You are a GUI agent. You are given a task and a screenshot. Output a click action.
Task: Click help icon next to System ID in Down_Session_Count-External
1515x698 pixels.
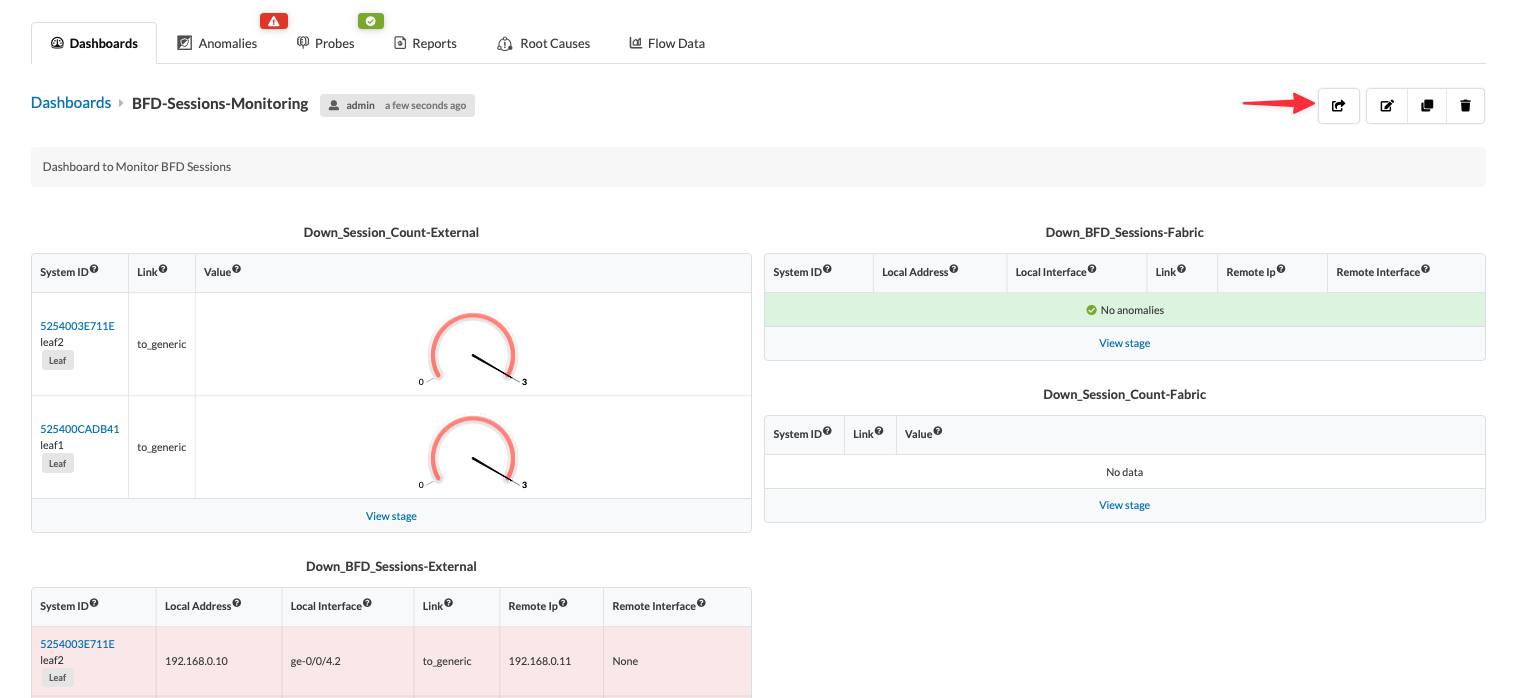[x=94, y=269]
